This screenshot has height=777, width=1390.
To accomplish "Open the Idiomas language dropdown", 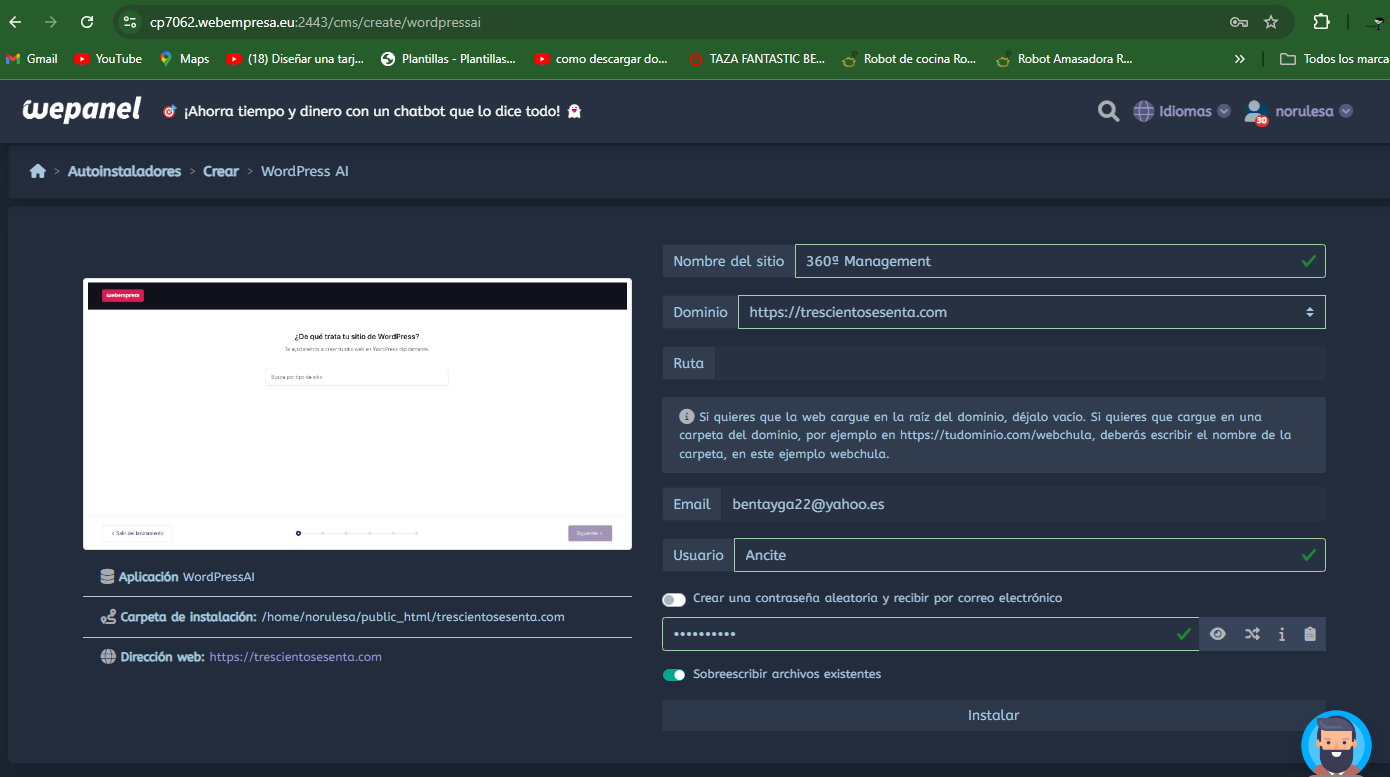I will 1181,111.
